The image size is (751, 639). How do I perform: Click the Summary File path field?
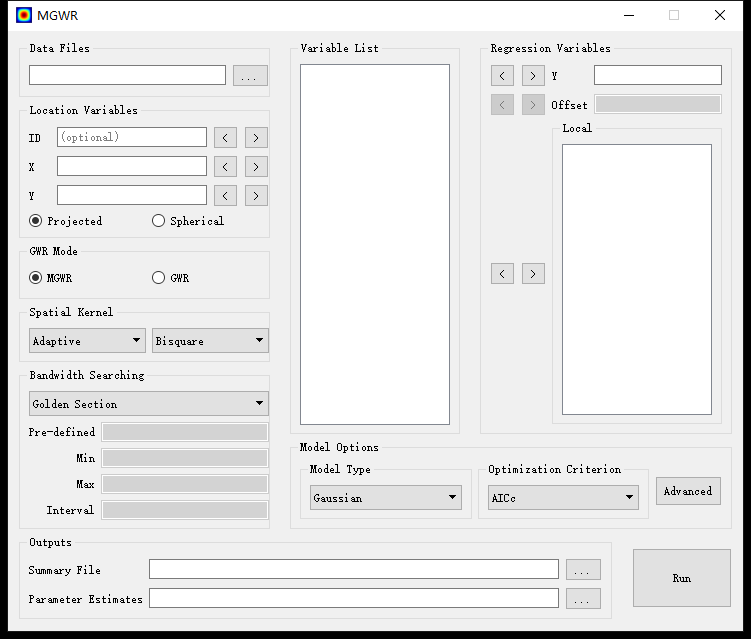(x=354, y=569)
